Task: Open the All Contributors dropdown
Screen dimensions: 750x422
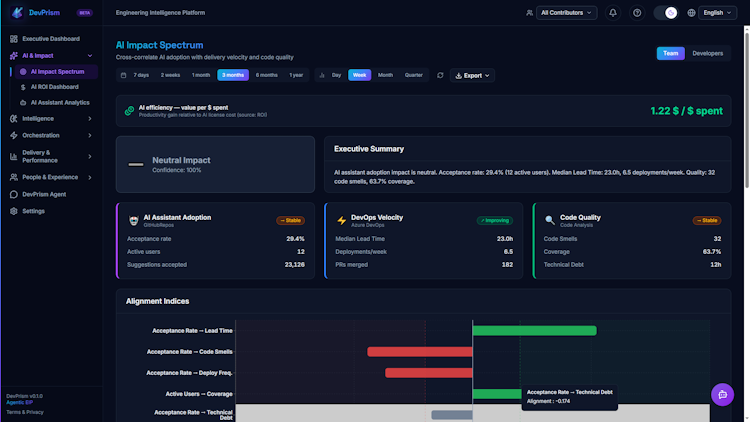Action: pos(566,13)
